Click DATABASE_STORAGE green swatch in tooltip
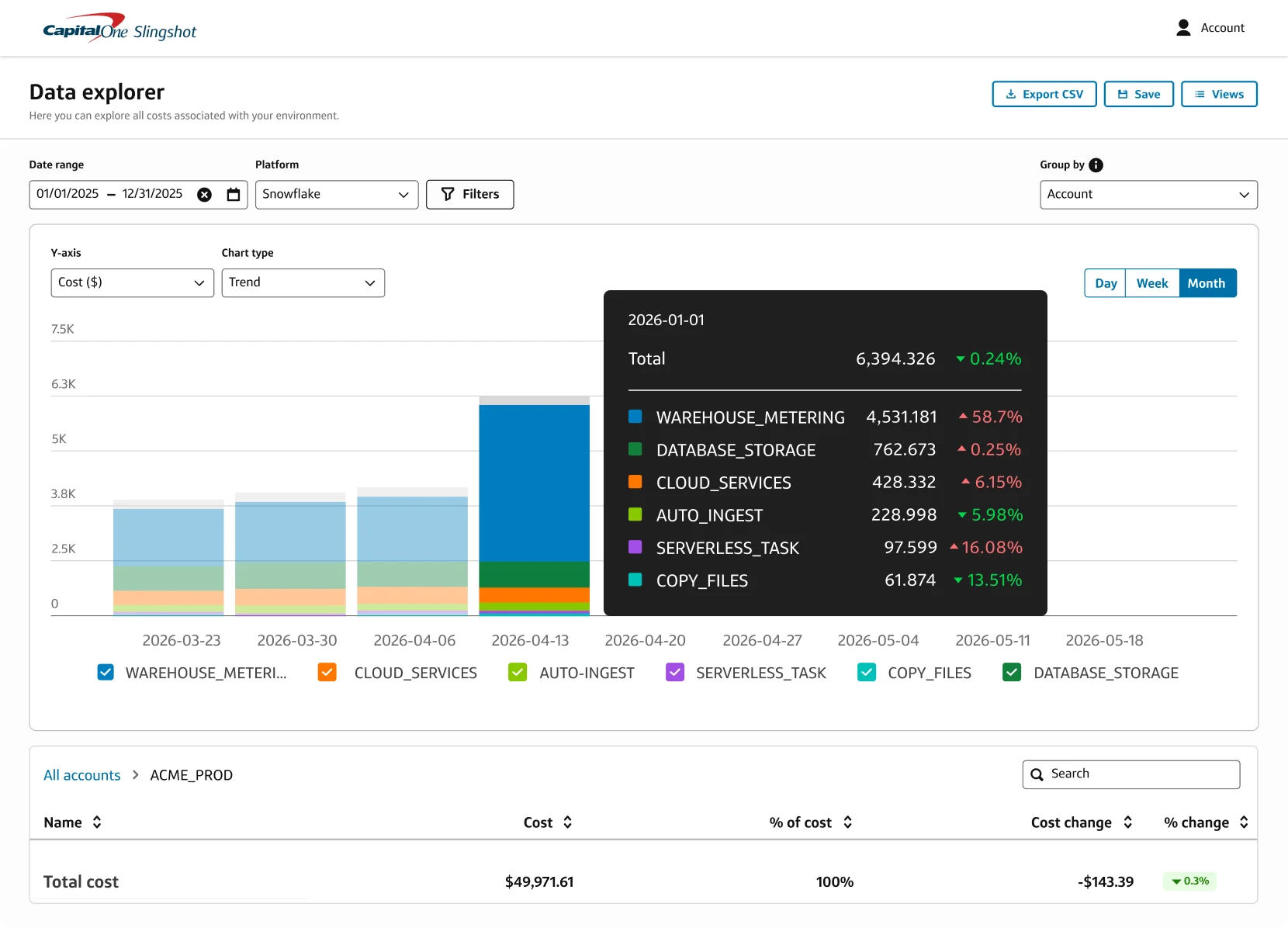Screen dimensions: 1288x928 (635, 449)
